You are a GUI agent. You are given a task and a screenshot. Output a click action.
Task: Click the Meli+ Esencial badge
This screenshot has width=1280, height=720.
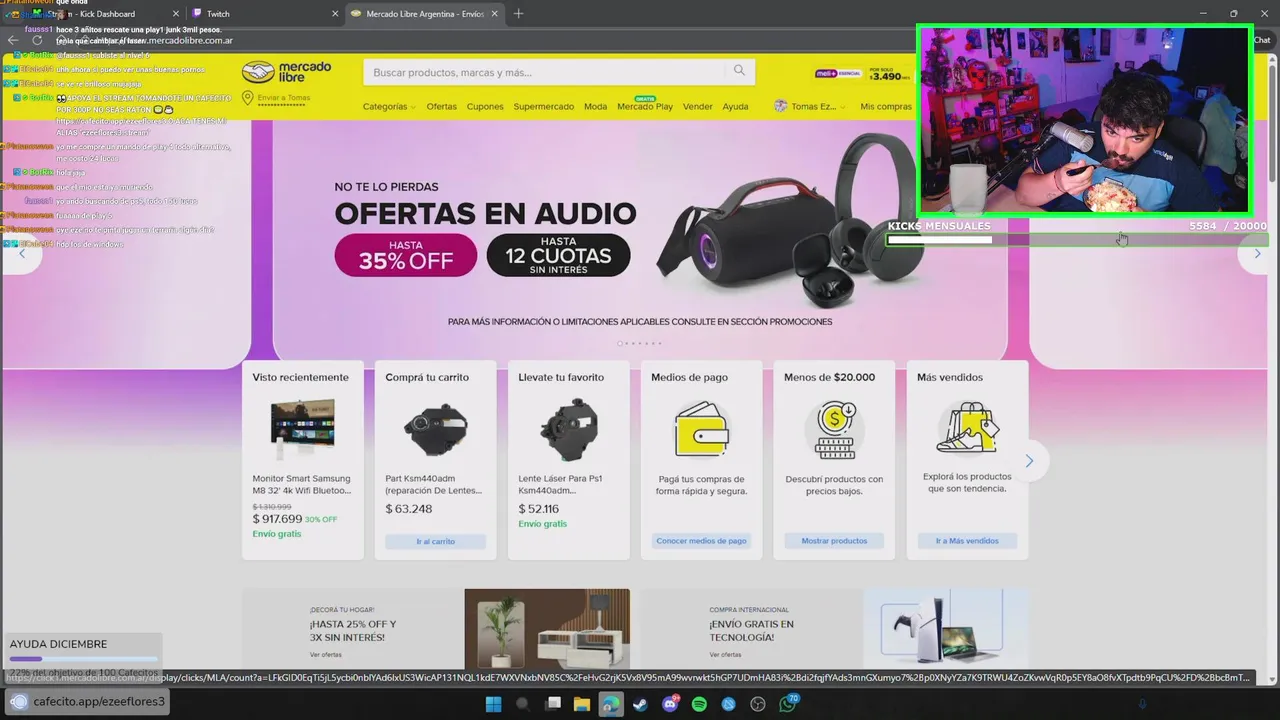[x=838, y=74]
